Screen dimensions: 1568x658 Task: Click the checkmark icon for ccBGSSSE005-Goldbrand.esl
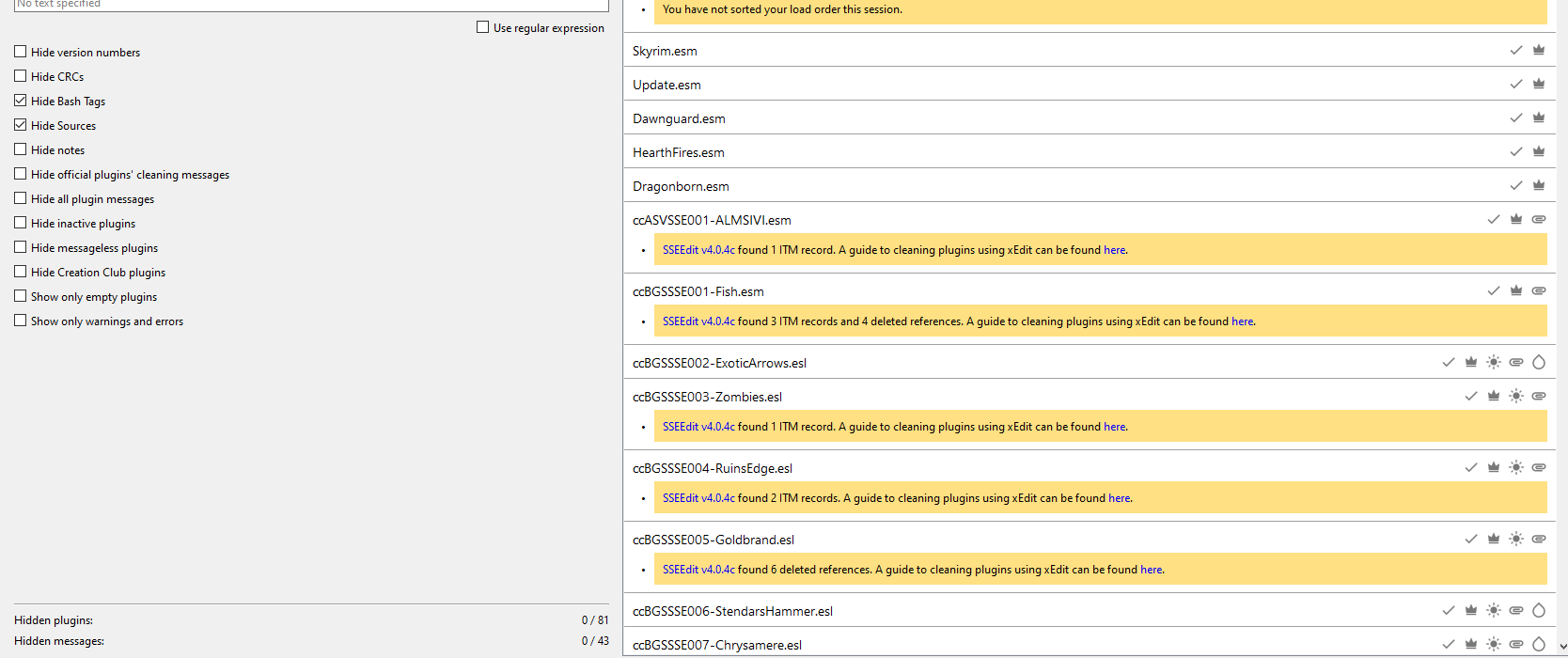click(1471, 540)
